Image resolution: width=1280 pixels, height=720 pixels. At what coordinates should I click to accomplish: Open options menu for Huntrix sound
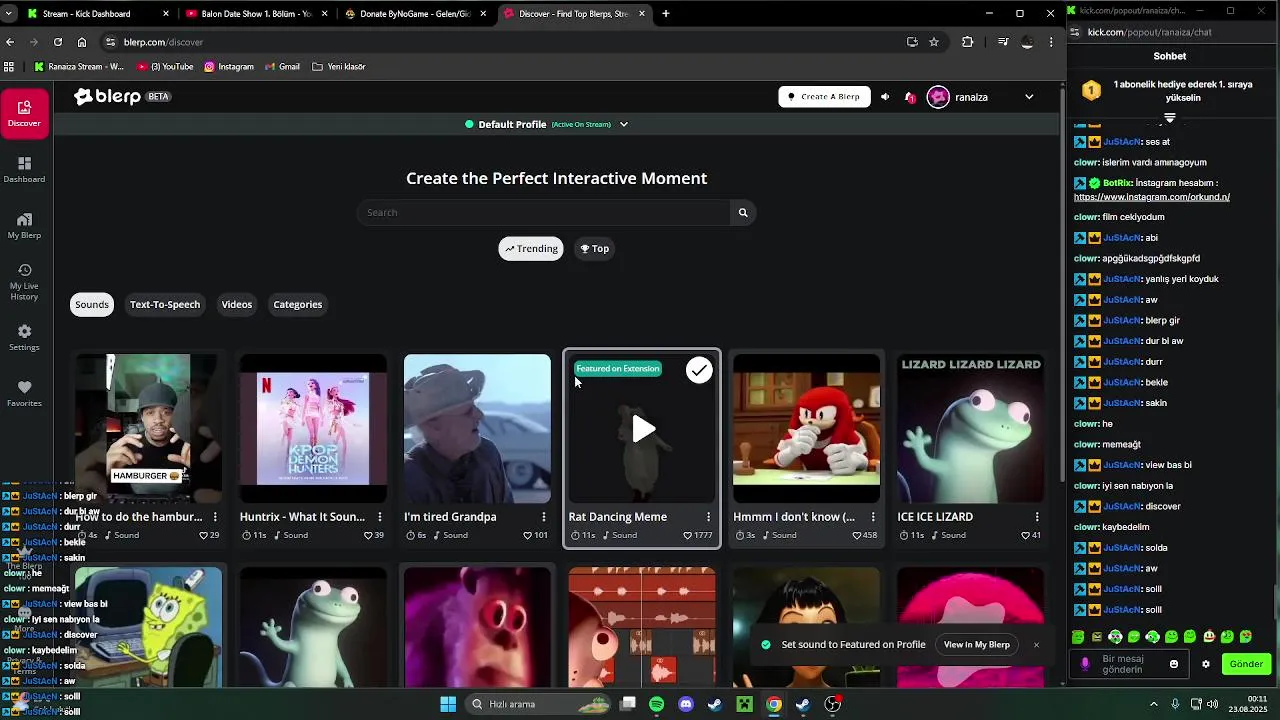pos(379,517)
